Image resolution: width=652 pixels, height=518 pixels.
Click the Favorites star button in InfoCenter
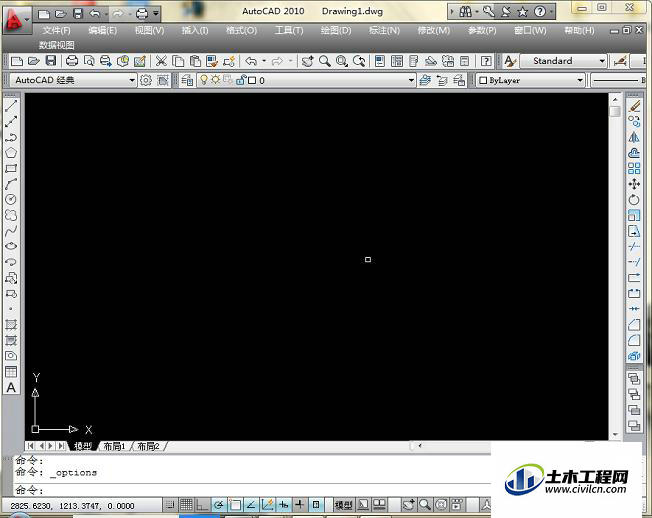click(522, 12)
